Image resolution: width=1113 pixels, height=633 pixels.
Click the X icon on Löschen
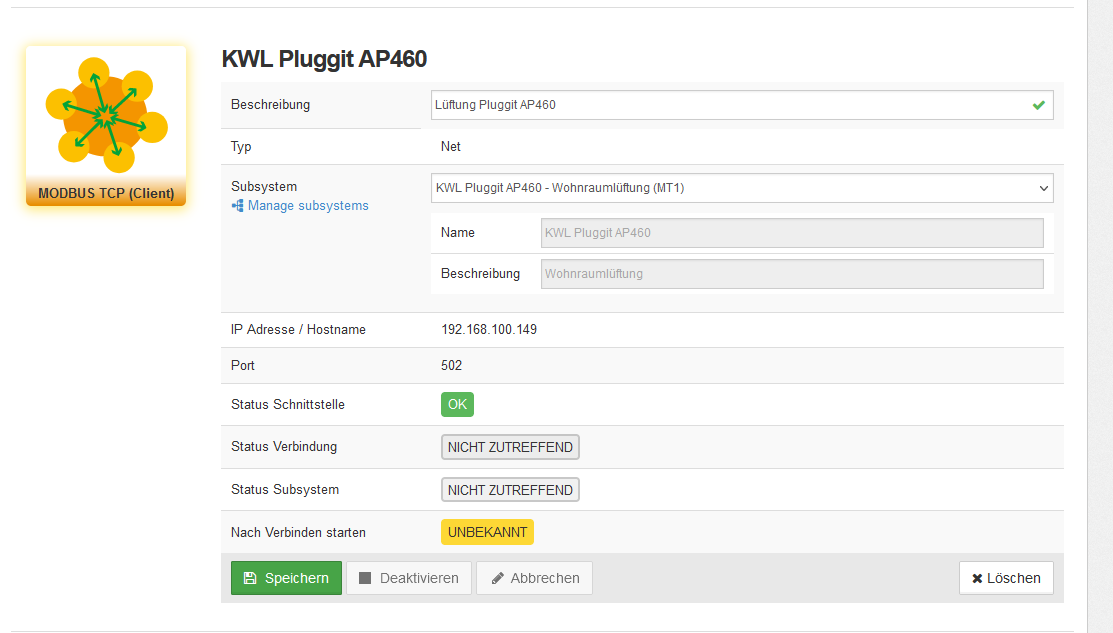(x=977, y=578)
